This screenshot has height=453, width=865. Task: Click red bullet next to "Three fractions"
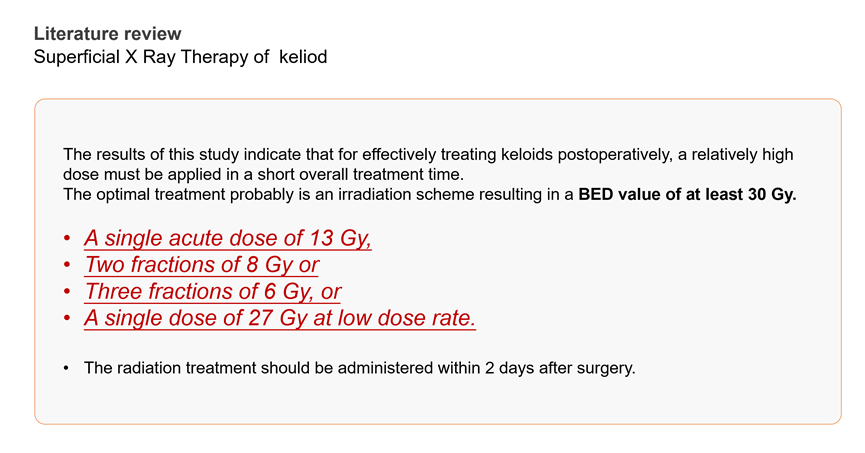pos(66,293)
